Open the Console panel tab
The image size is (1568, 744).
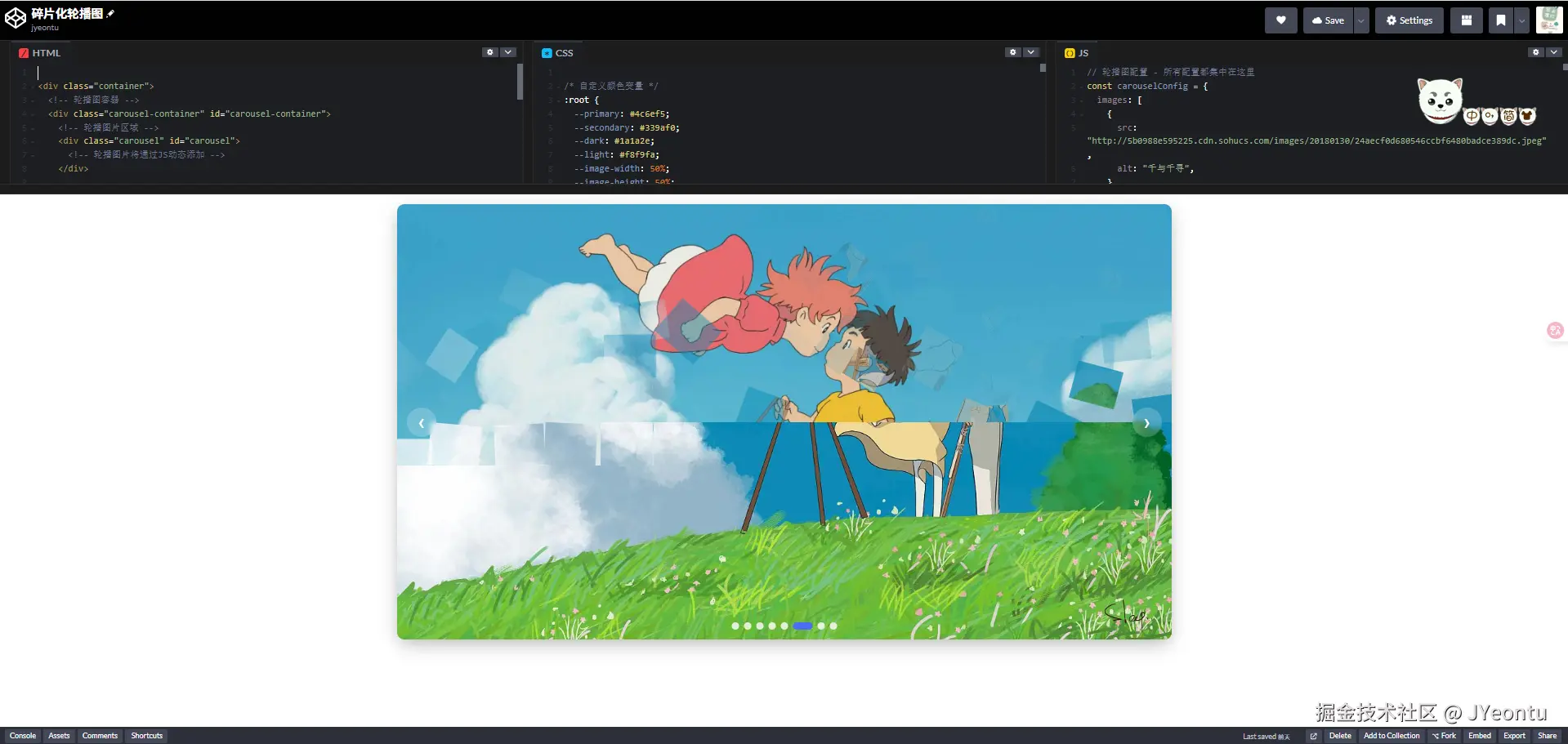[23, 736]
